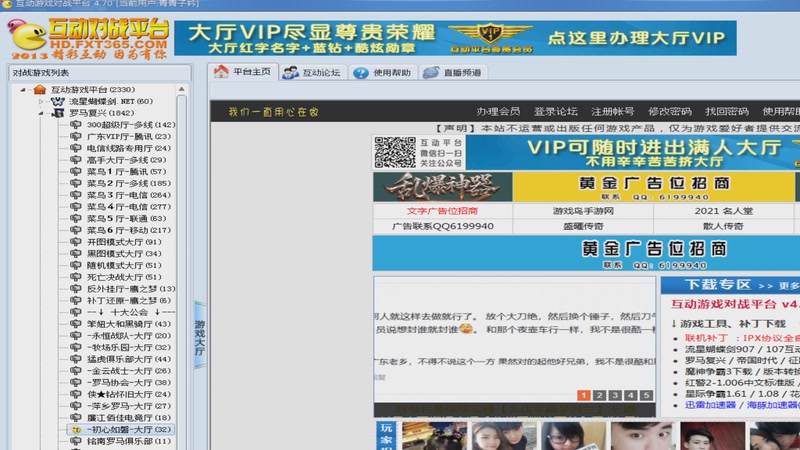
Task: Click the hall icon next to 菜鸟4厅-电信
Action: [76, 207]
